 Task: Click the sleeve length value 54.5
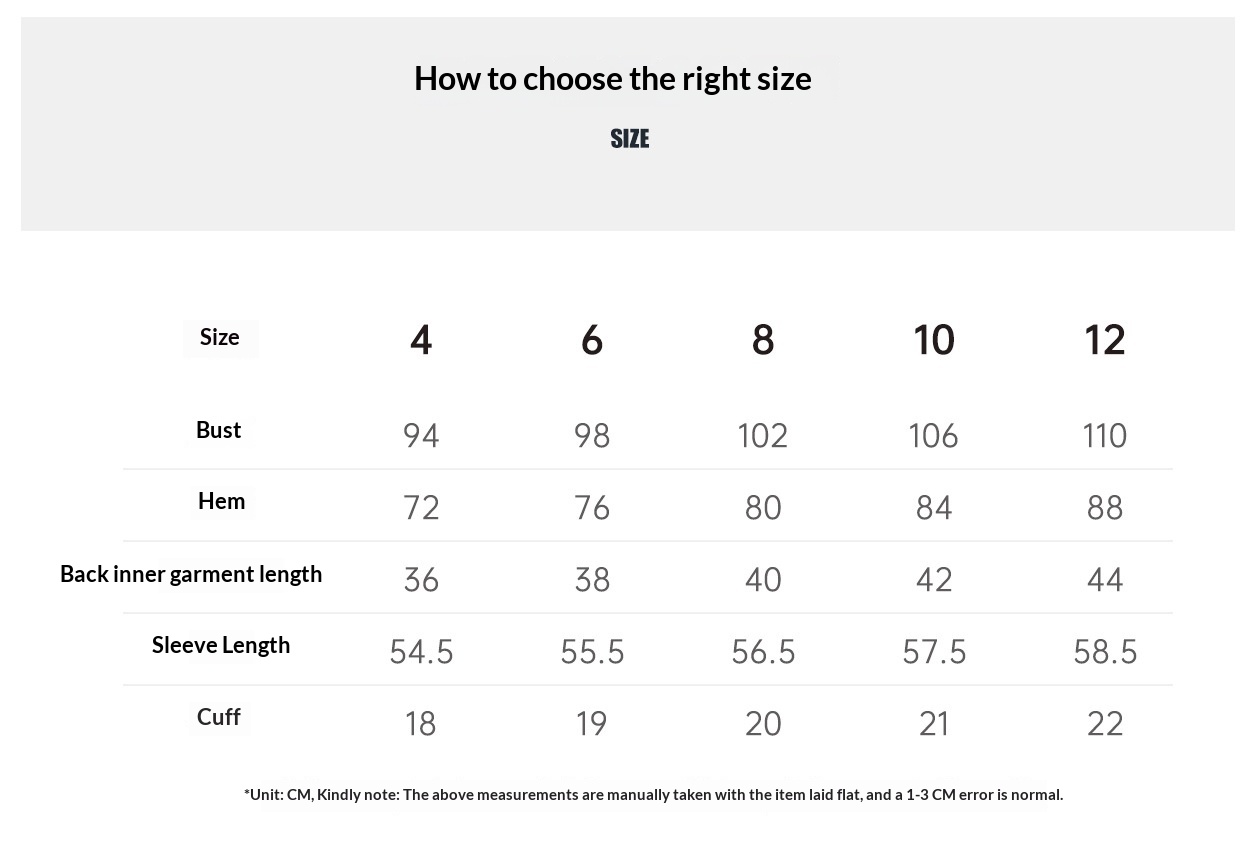tap(421, 652)
